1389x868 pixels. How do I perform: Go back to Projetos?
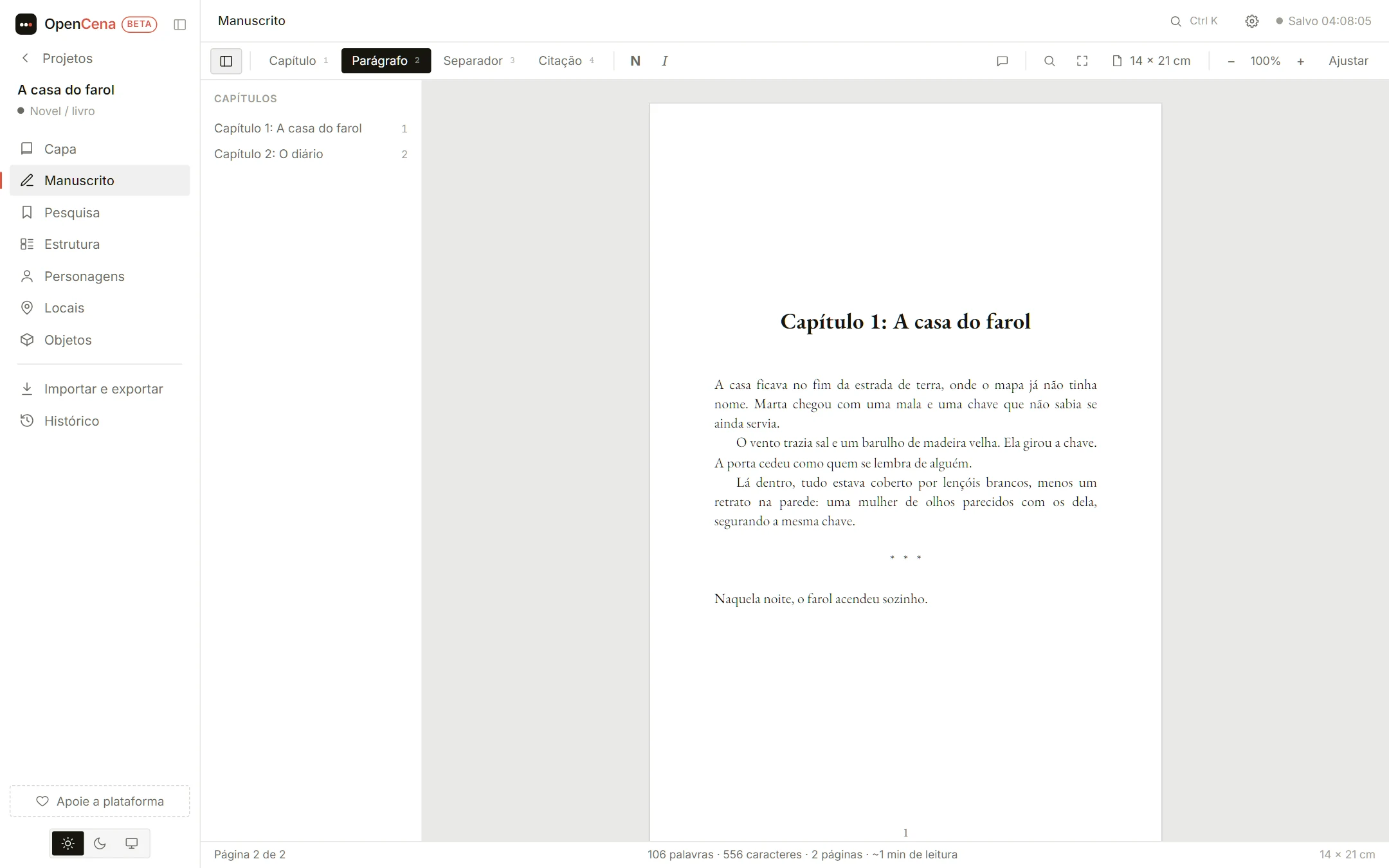pos(57,59)
